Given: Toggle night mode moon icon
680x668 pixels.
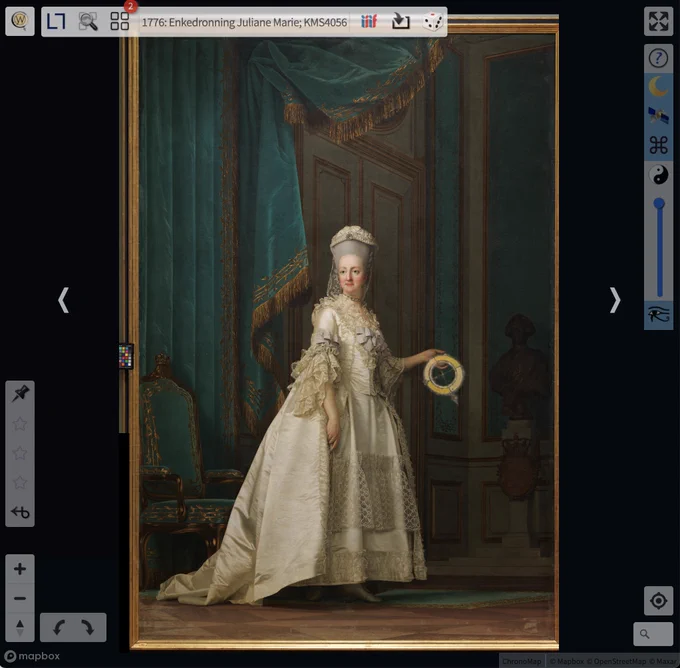Looking at the screenshot, I should click(x=658, y=87).
